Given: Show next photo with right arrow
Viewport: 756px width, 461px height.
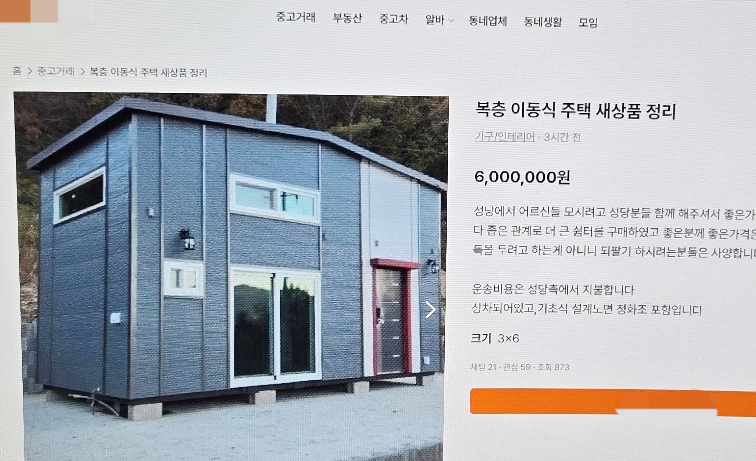Looking at the screenshot, I should pyautogui.click(x=431, y=310).
